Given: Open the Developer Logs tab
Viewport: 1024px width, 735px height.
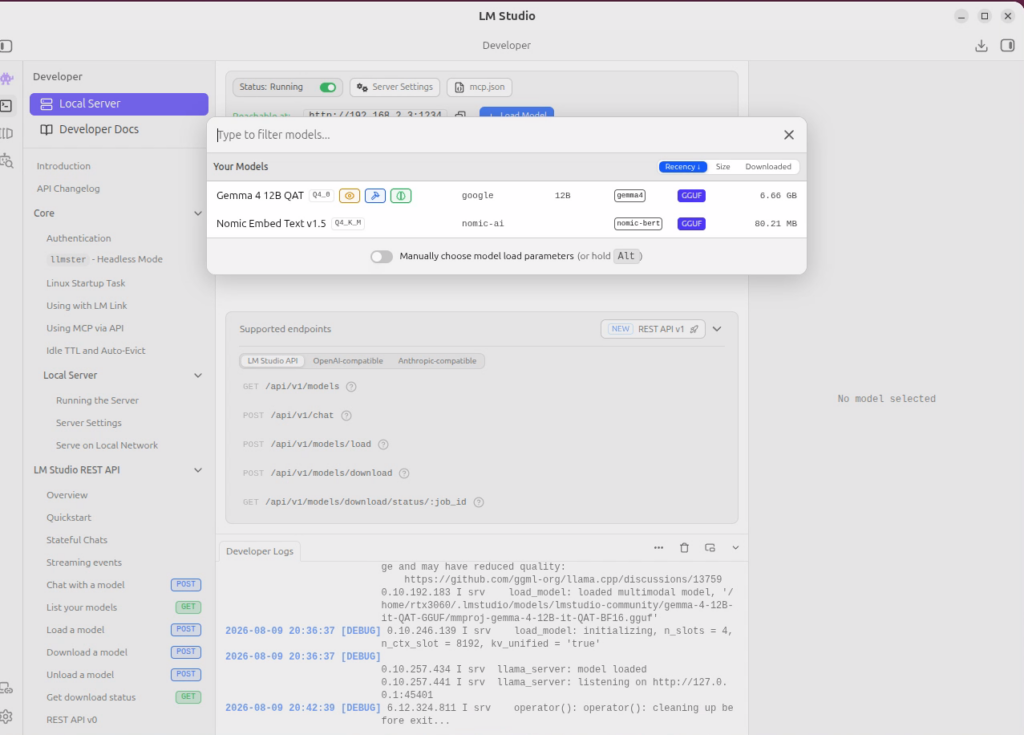Looking at the screenshot, I should point(259,551).
